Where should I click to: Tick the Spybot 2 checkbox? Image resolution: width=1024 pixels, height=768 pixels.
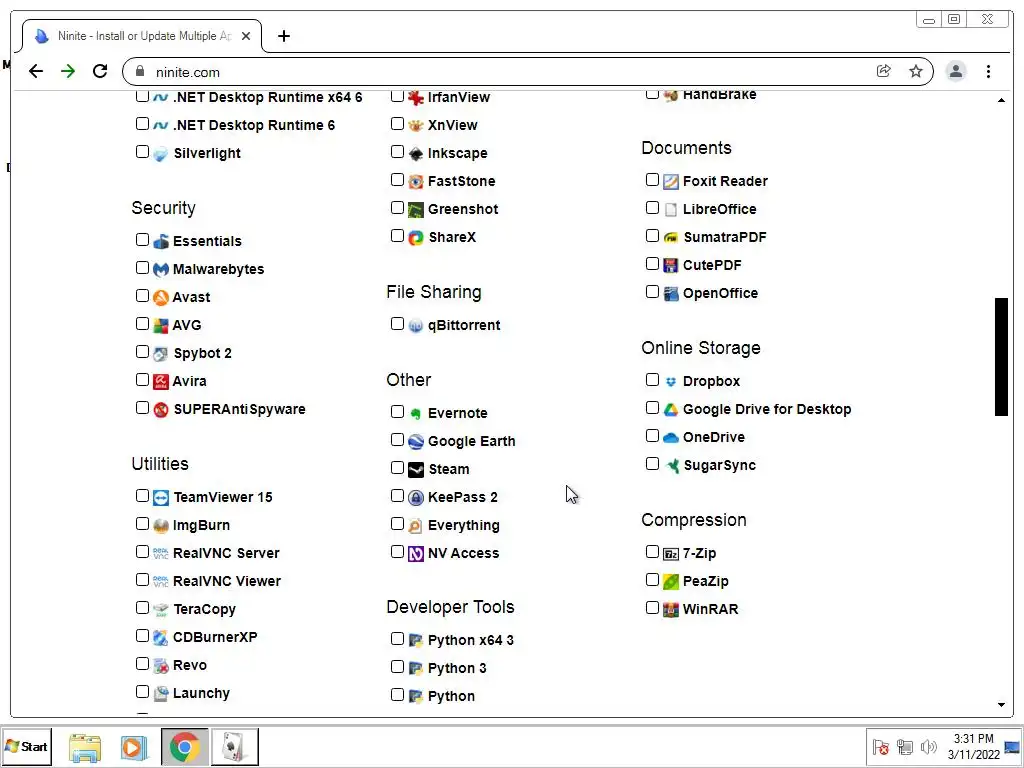tap(142, 352)
